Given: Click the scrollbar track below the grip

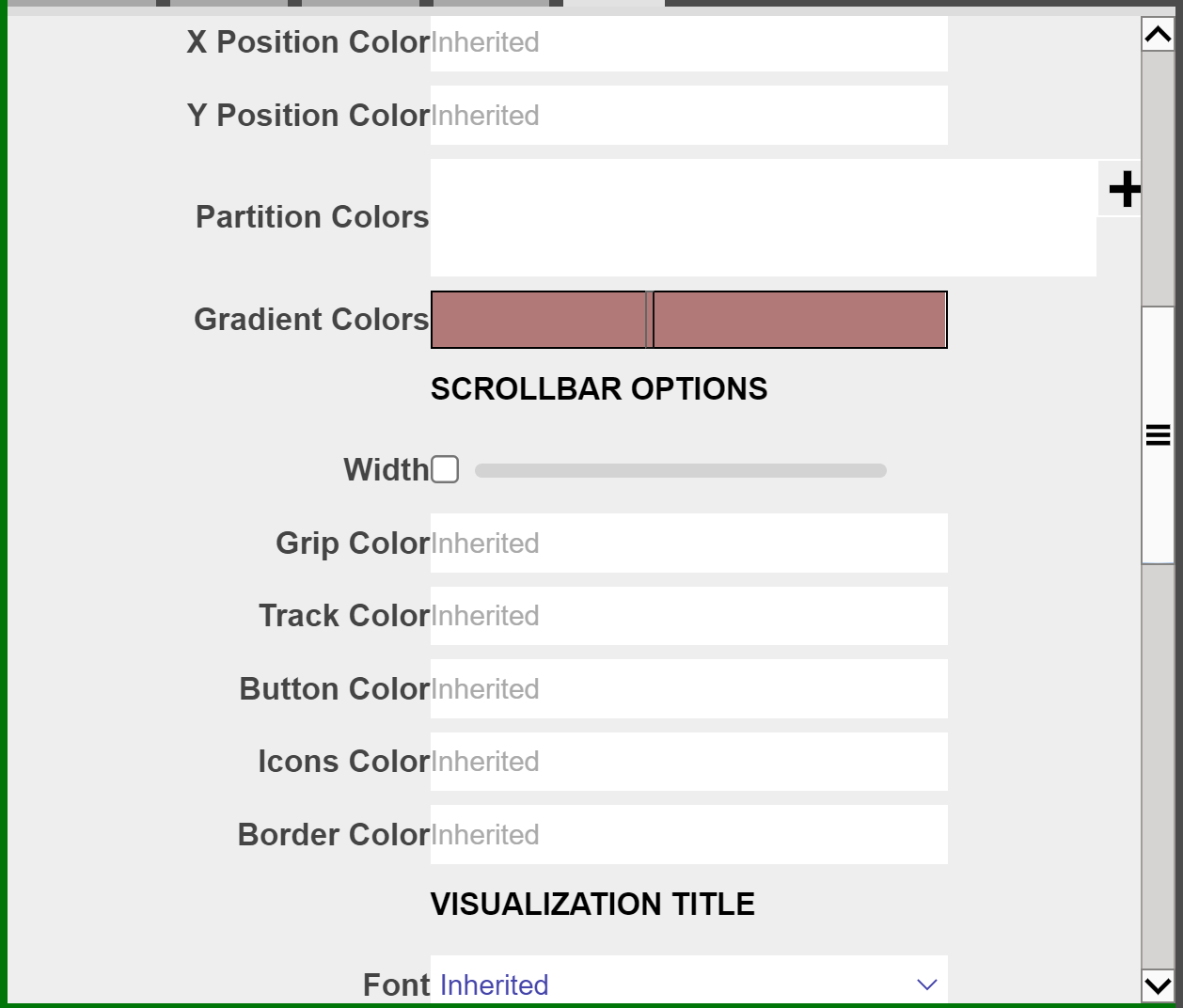Looking at the screenshot, I should coord(1158,762).
